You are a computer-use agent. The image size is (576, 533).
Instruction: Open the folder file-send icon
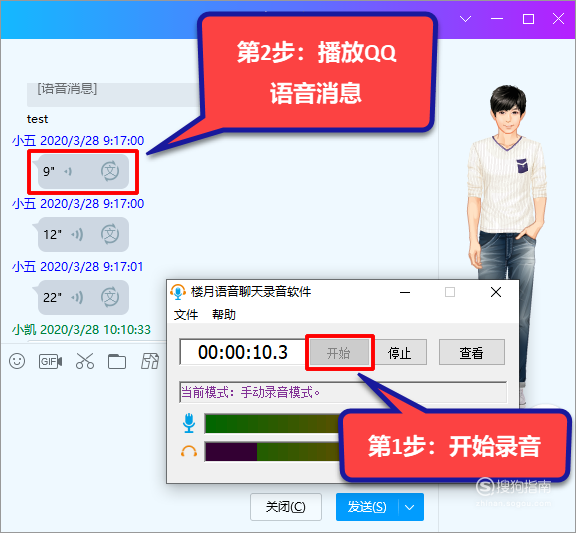117,361
